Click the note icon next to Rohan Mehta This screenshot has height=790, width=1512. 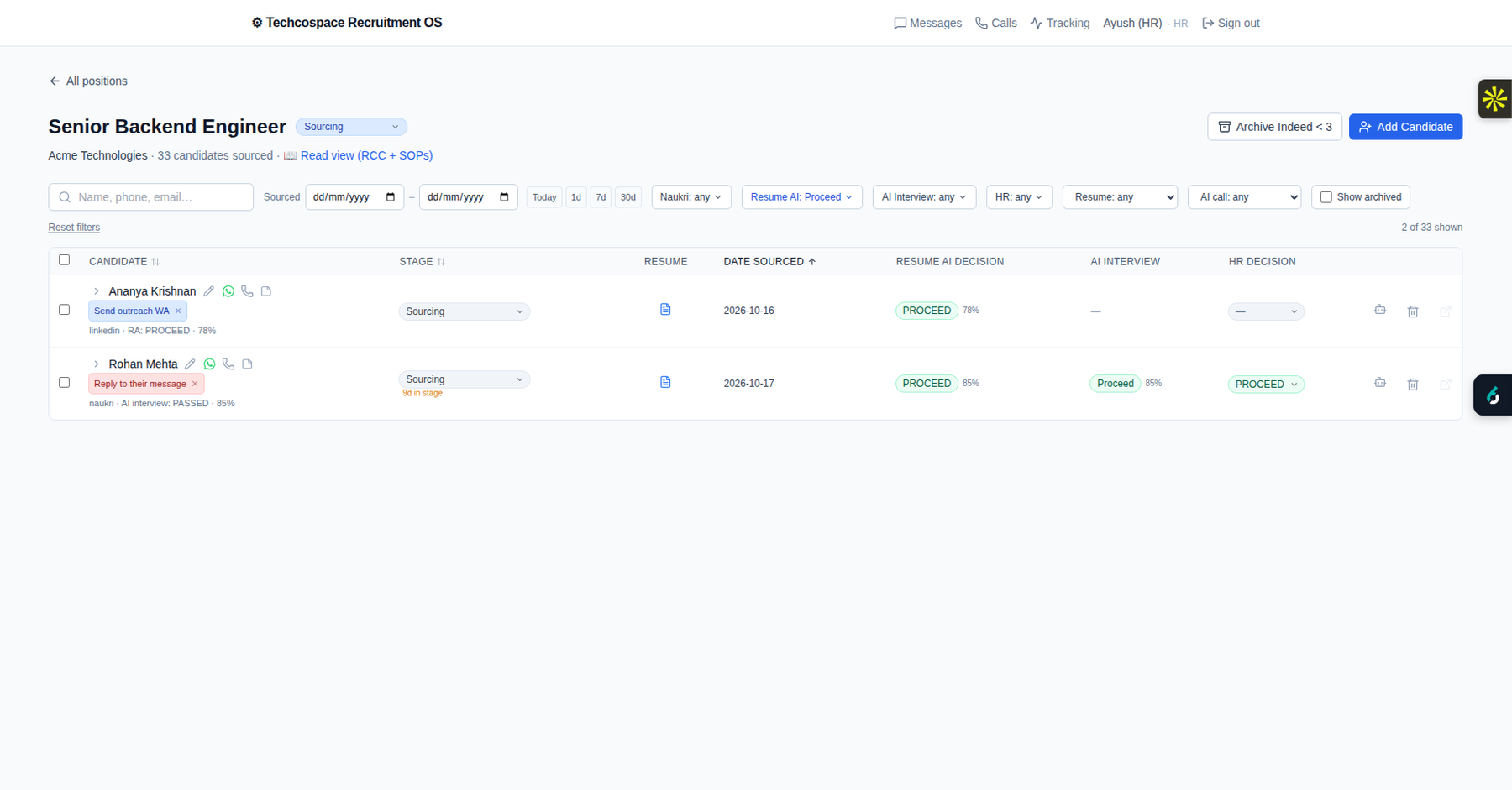(x=248, y=364)
